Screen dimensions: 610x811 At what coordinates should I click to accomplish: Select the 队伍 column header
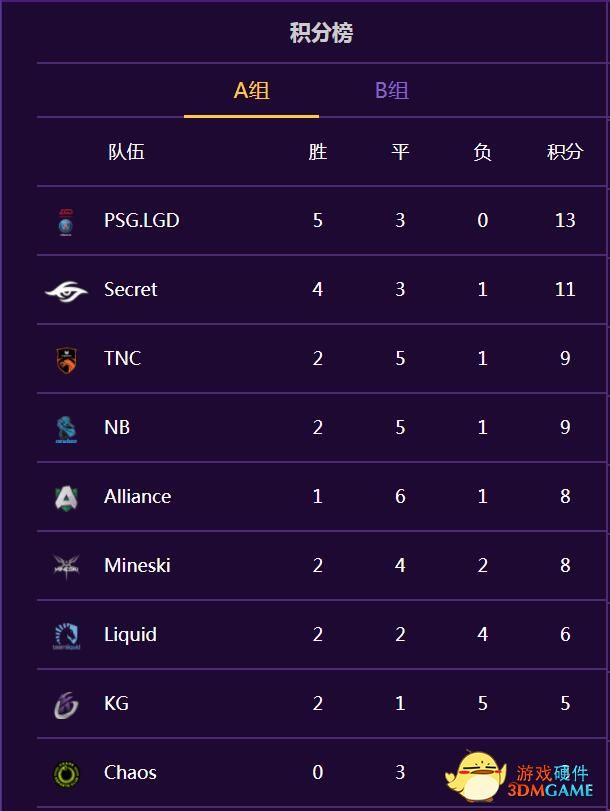pyautogui.click(x=126, y=152)
